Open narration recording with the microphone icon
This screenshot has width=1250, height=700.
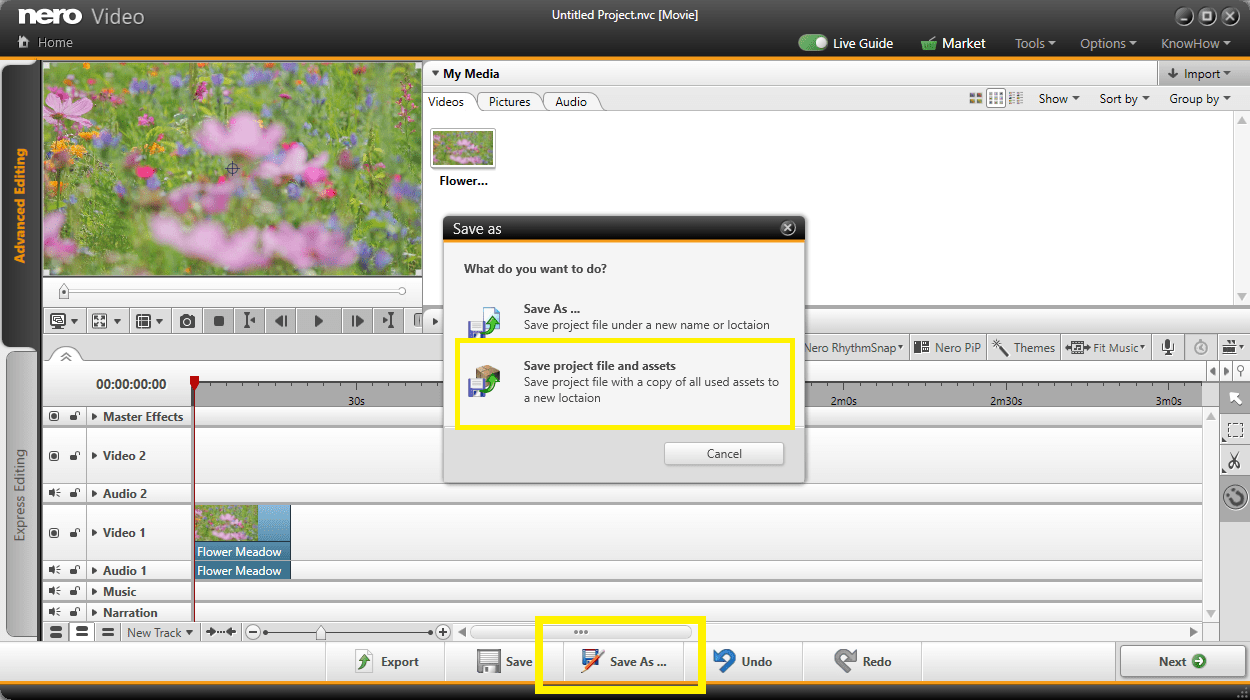pos(1166,347)
